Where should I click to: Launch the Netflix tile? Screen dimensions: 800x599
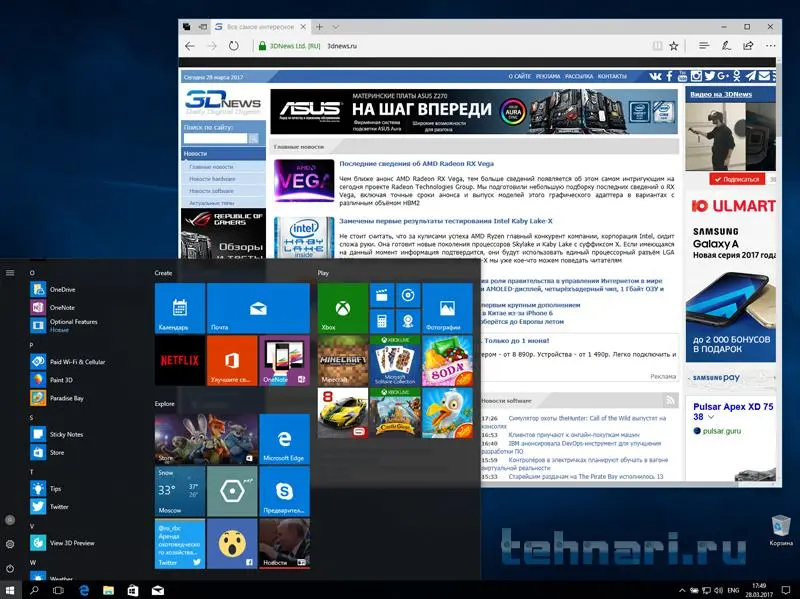click(180, 361)
